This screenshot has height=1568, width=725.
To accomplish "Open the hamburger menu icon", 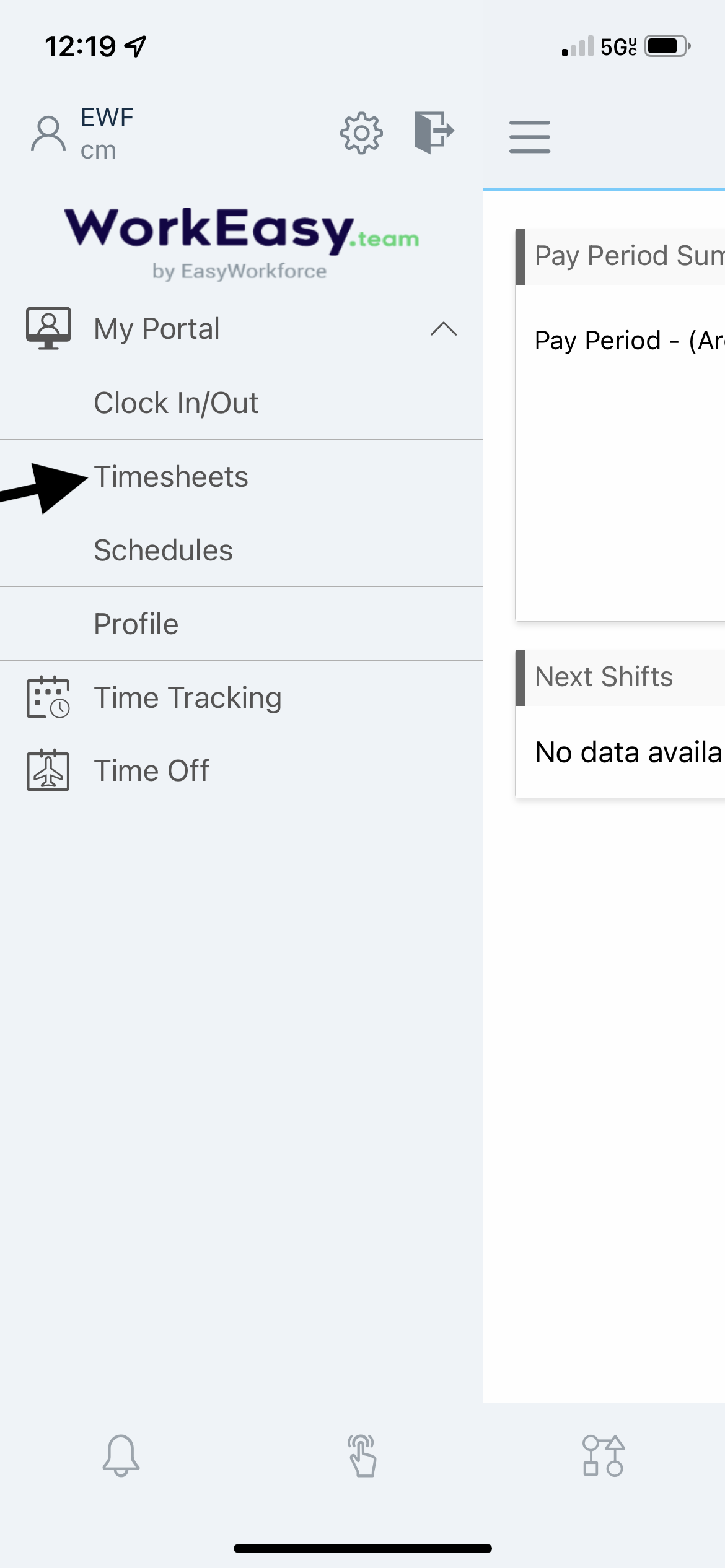I will click(530, 136).
